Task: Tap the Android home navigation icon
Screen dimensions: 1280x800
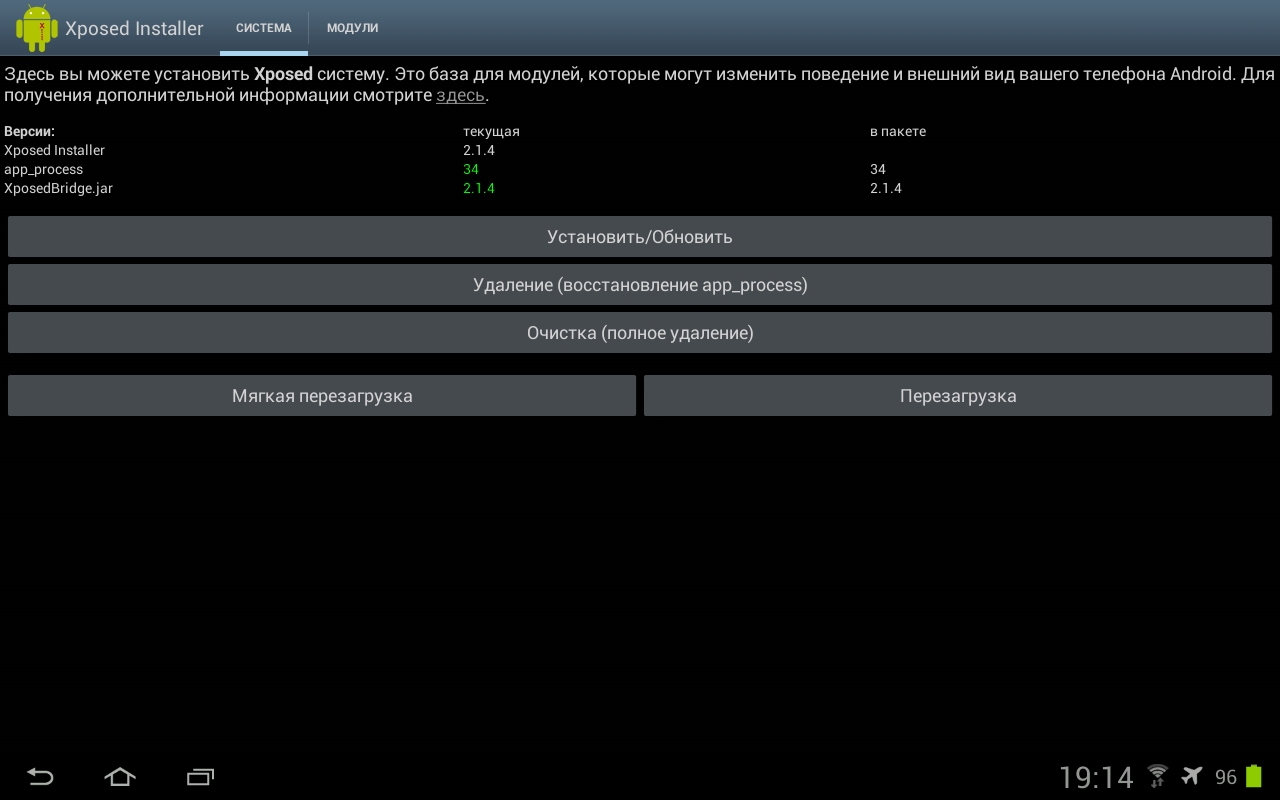Action: click(x=120, y=777)
